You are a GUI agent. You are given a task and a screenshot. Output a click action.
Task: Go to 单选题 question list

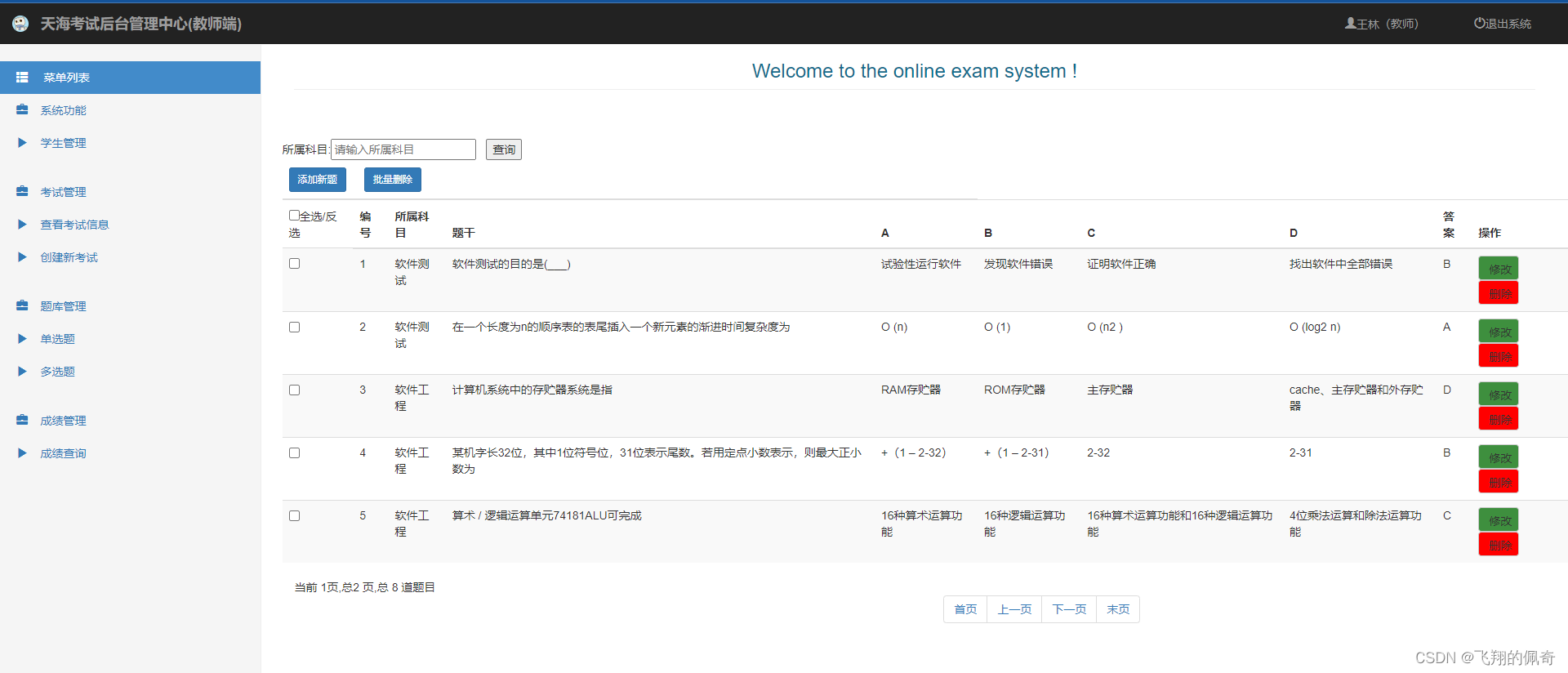(57, 339)
